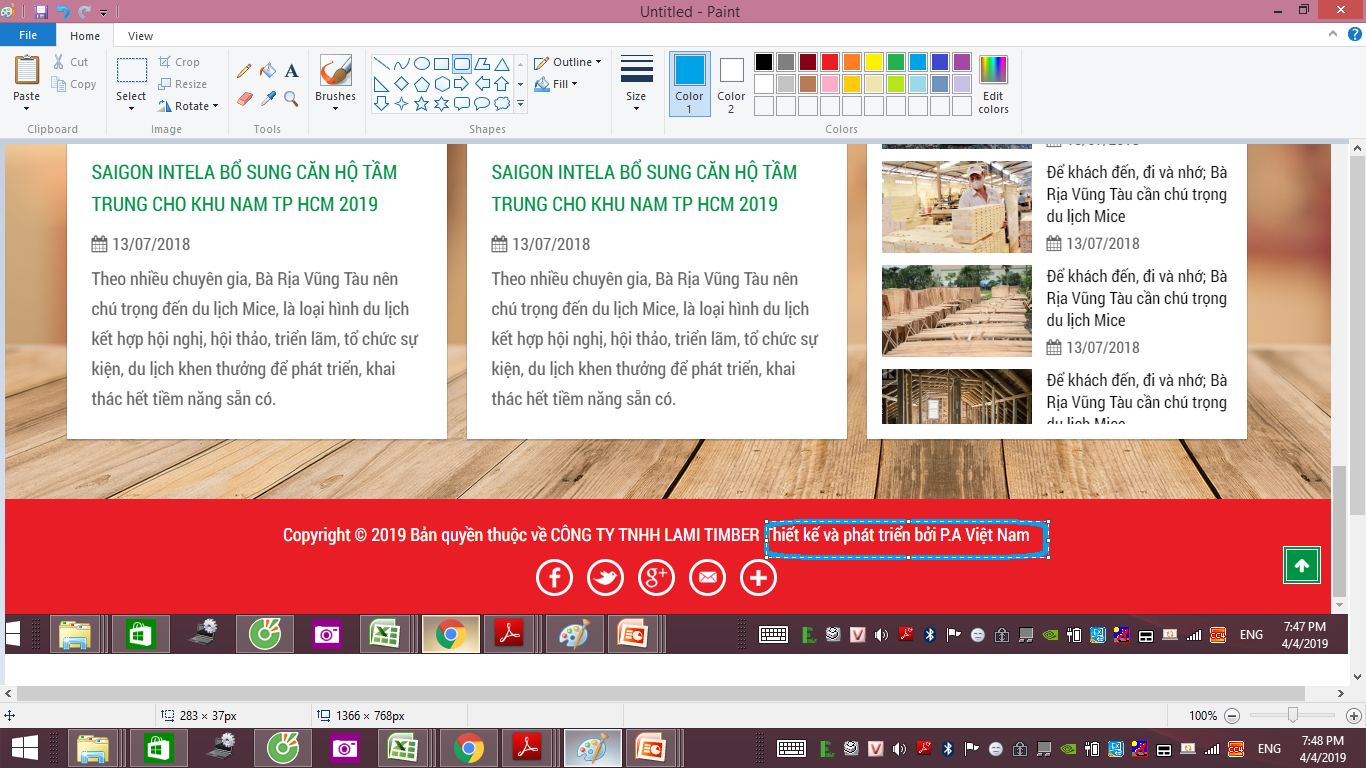Activate the Color 2 button
Viewport: 1366px width, 768px height.
[731, 83]
